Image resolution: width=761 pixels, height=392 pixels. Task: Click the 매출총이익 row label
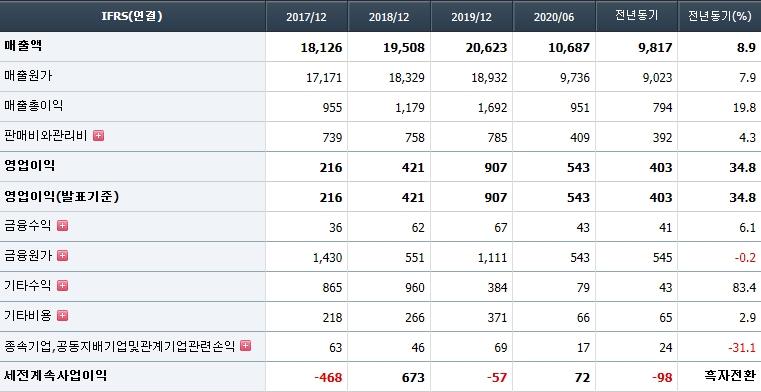[x=33, y=106]
